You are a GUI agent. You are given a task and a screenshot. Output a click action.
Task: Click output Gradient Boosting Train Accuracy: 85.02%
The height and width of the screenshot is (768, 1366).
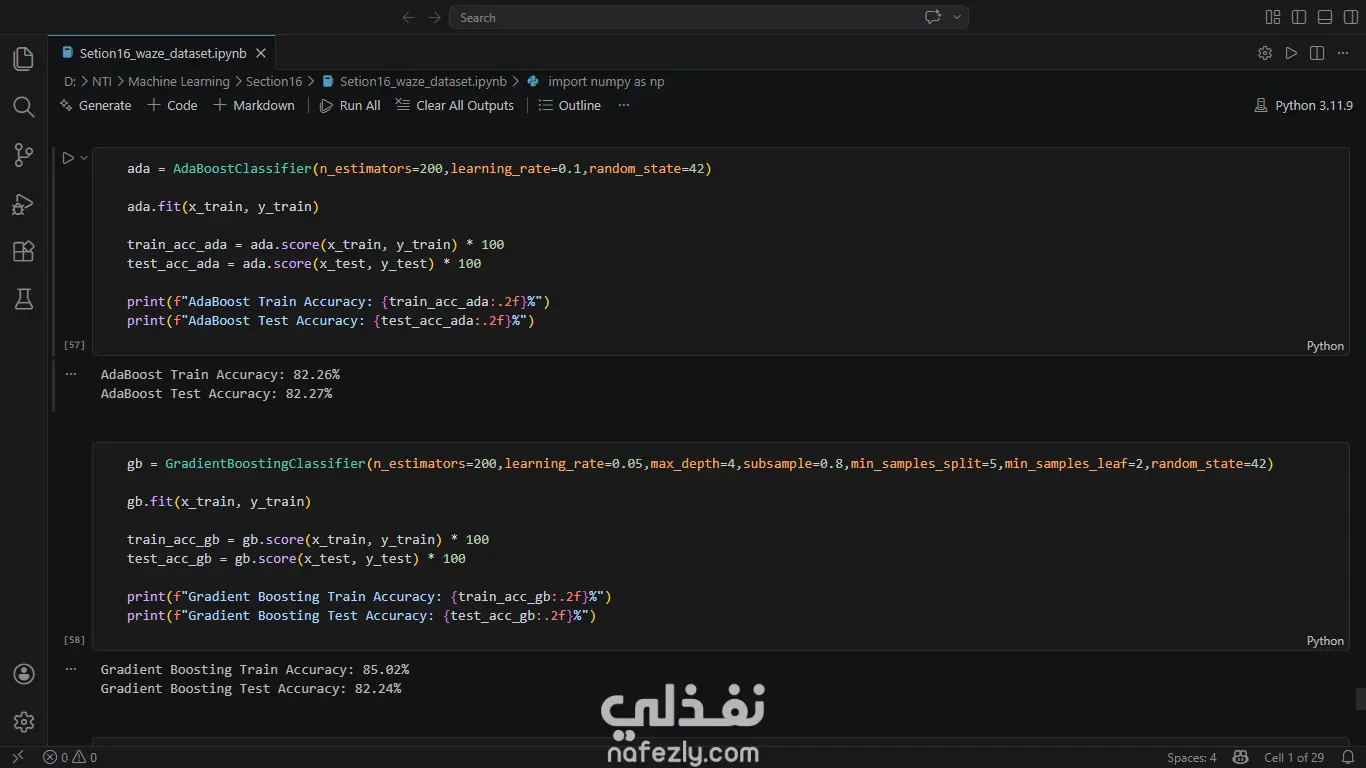[x=255, y=669]
